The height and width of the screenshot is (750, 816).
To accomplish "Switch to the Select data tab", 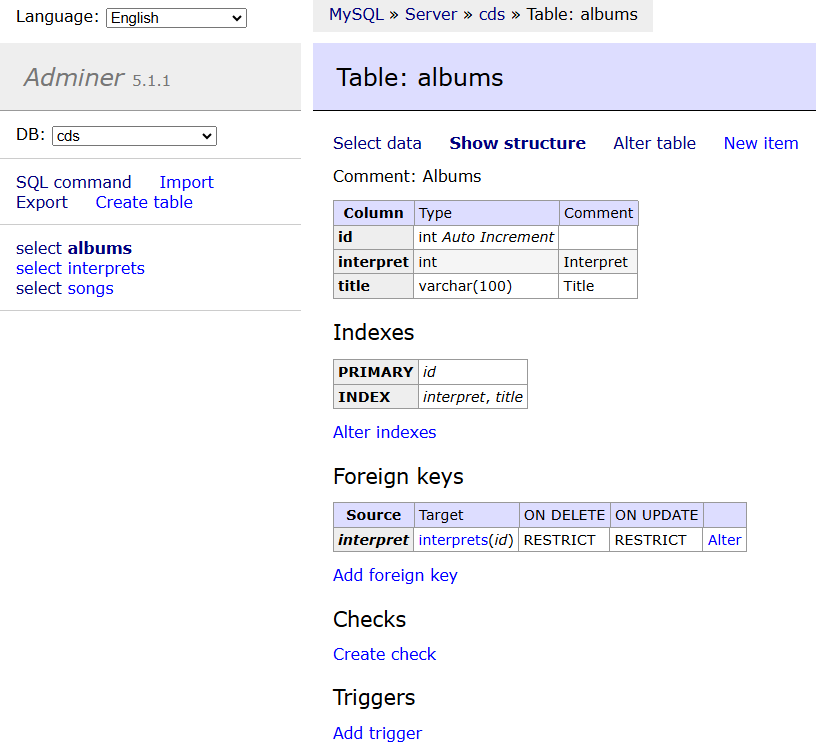I will (377, 143).
